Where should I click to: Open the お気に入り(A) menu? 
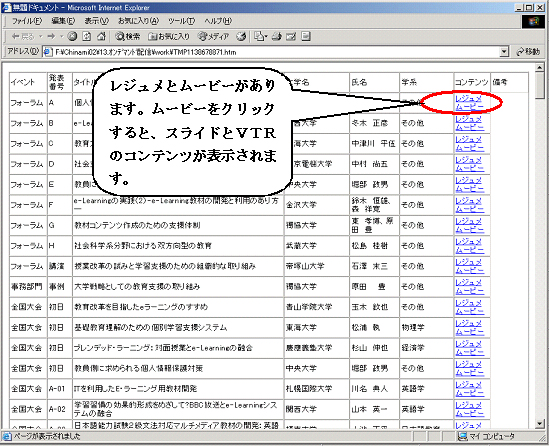pos(138,21)
